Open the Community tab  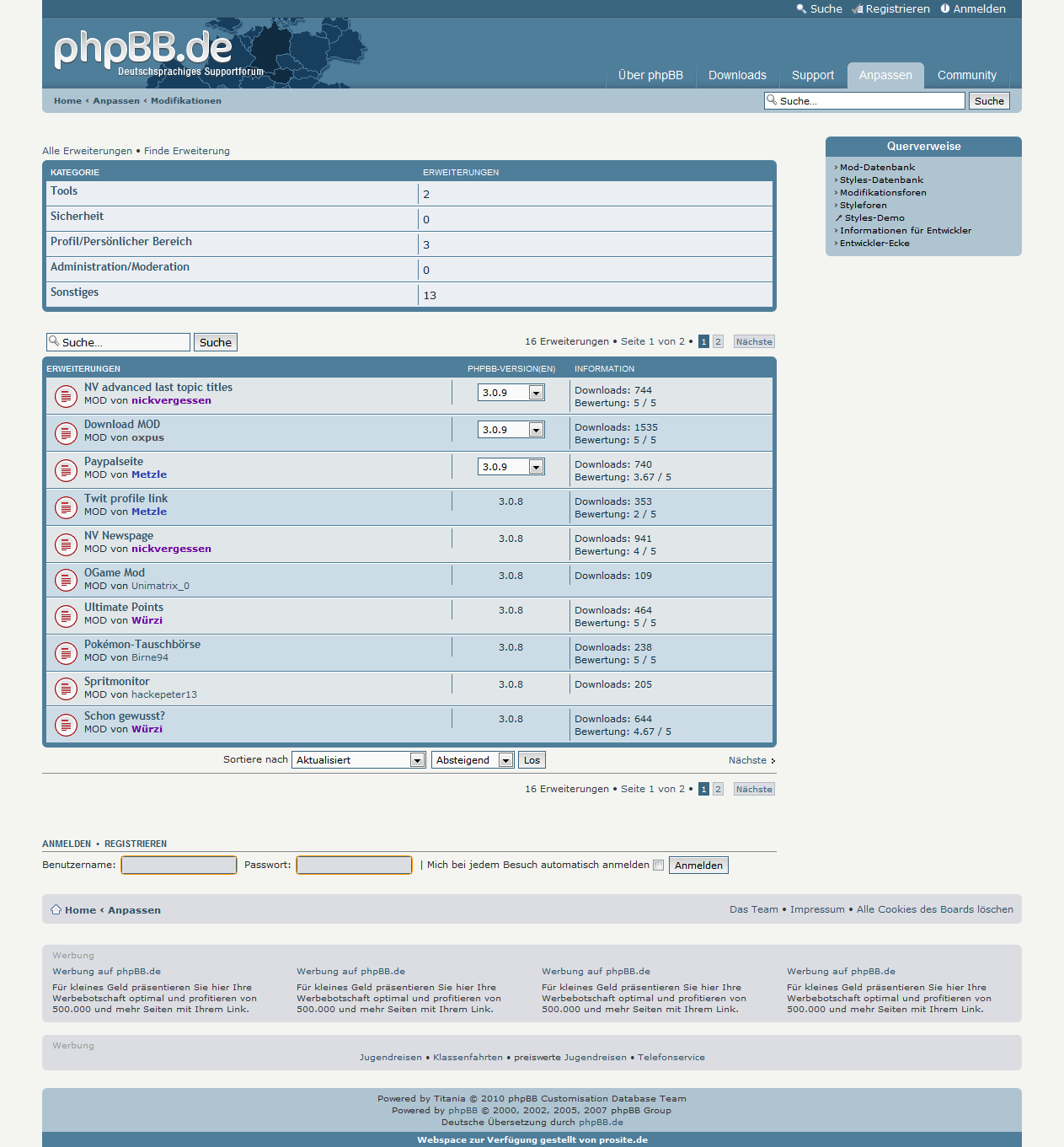(x=967, y=75)
